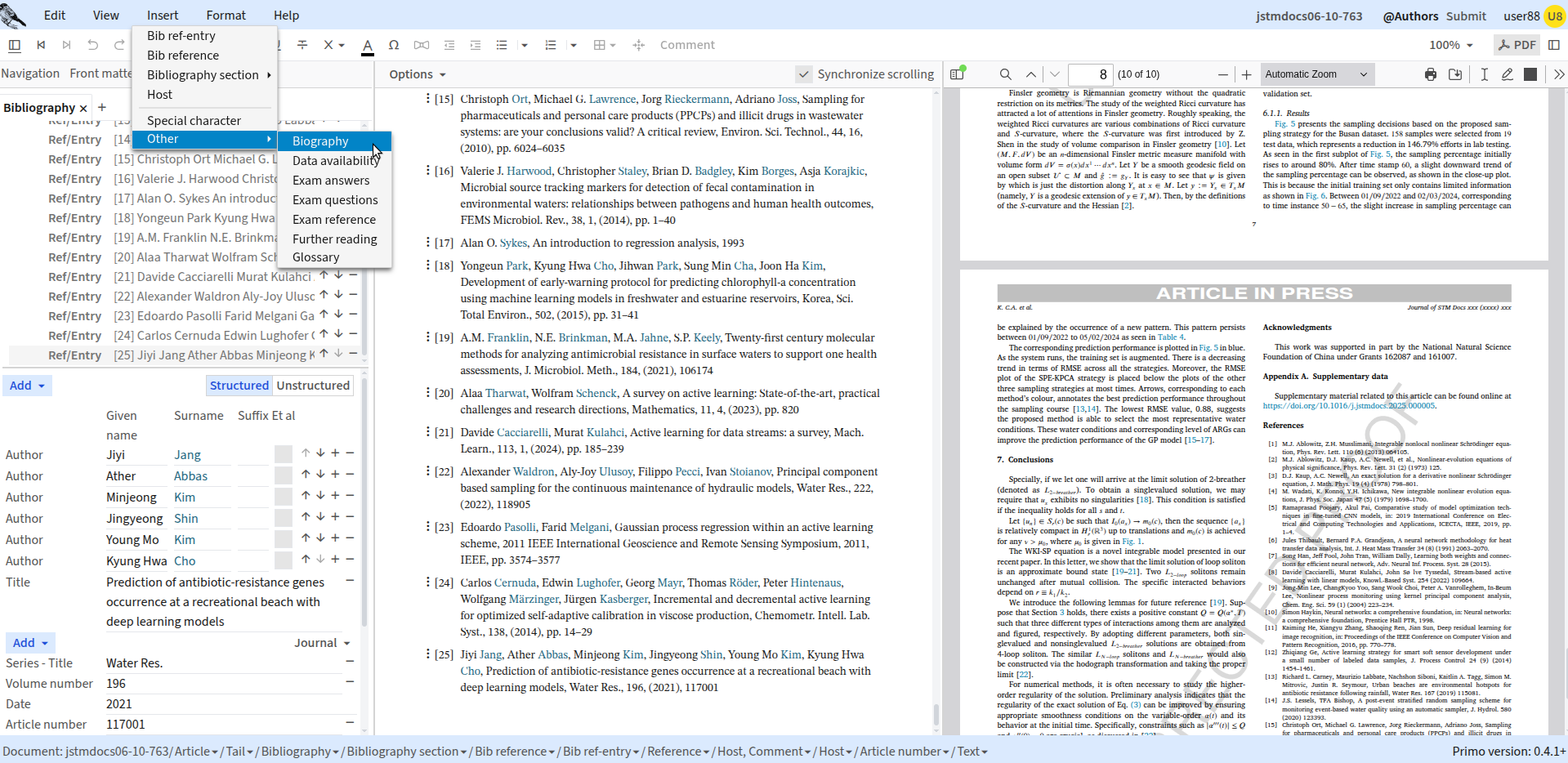Click the text color icon
This screenshot has width=1568, height=763.
(x=368, y=46)
